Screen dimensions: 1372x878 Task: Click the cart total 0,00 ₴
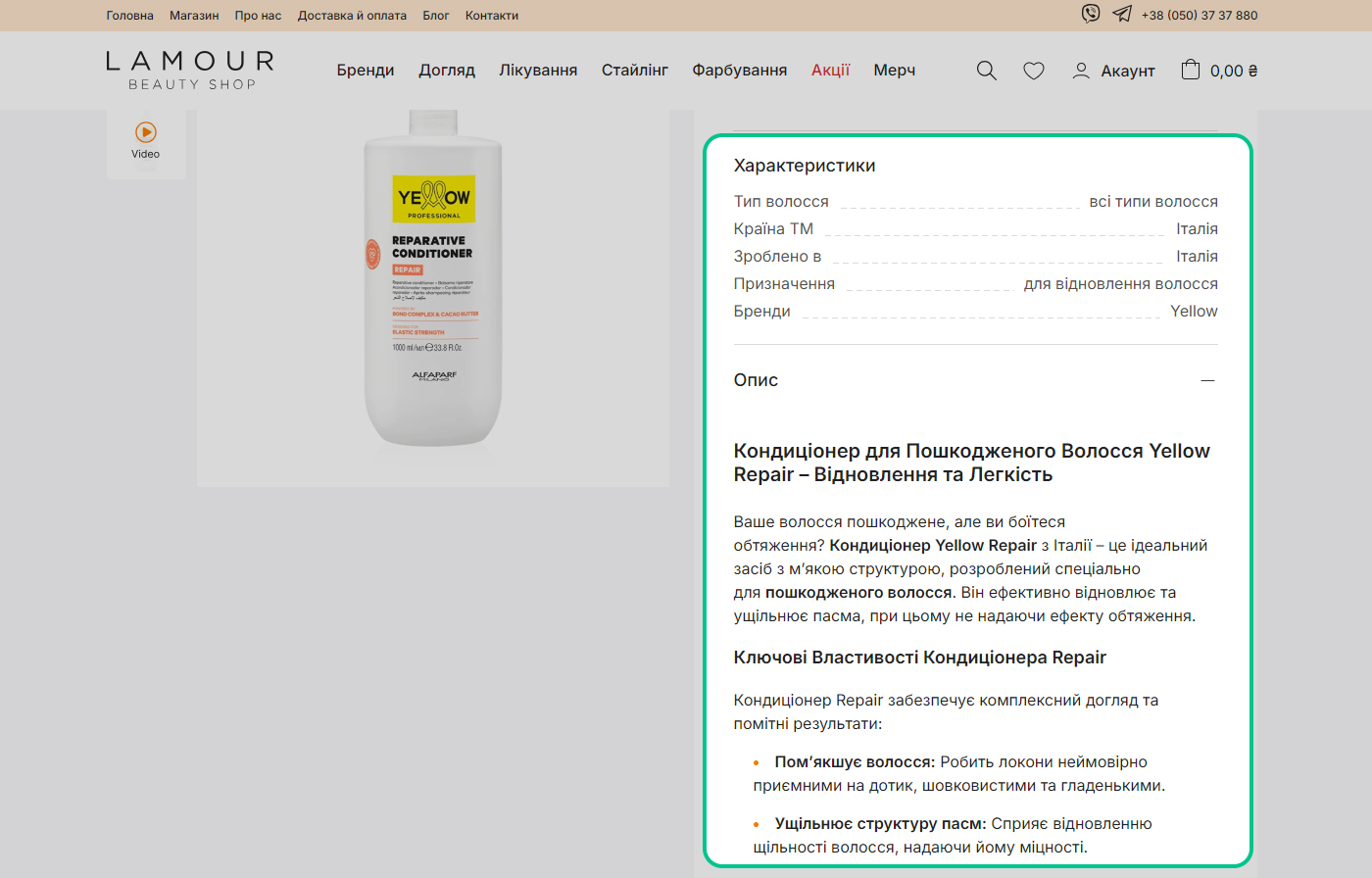click(x=1234, y=72)
